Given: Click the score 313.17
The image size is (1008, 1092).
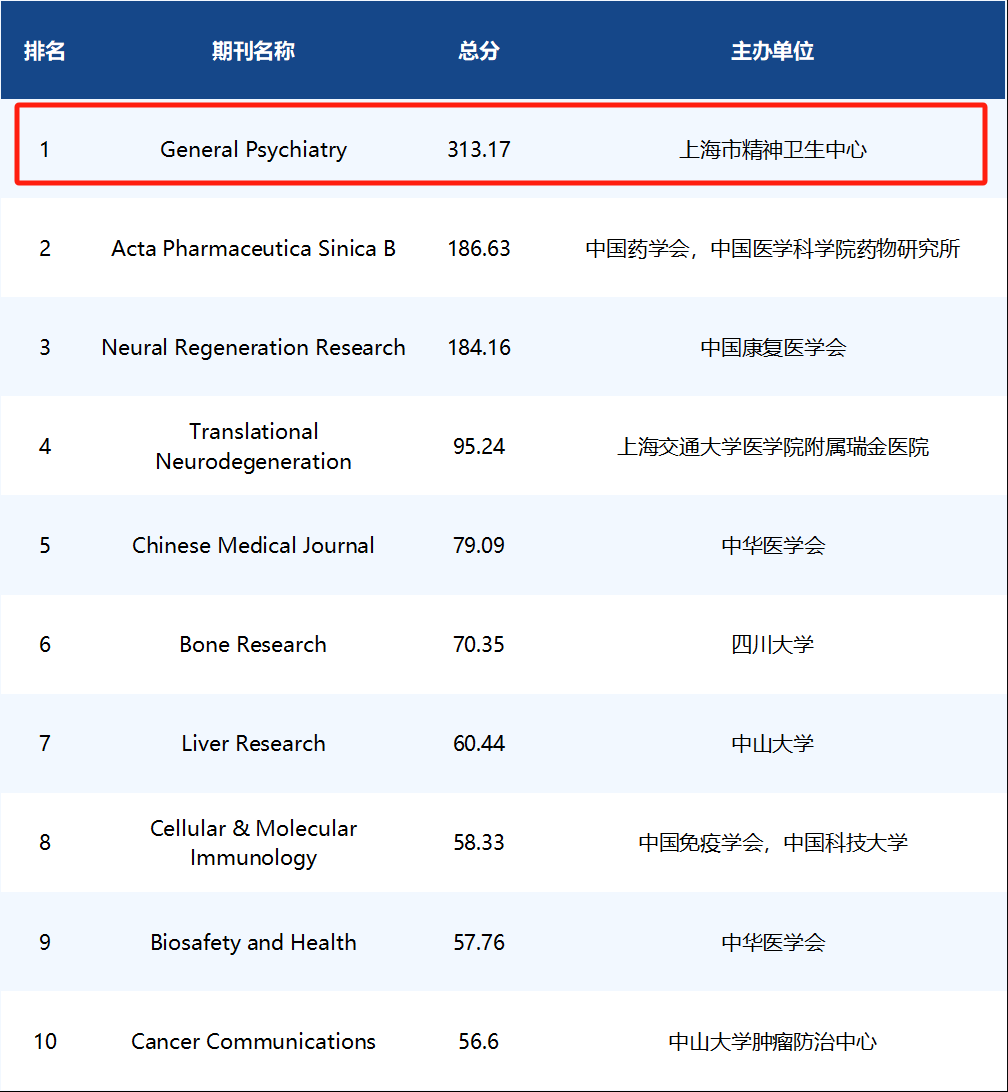Looking at the screenshot, I should (x=479, y=150).
